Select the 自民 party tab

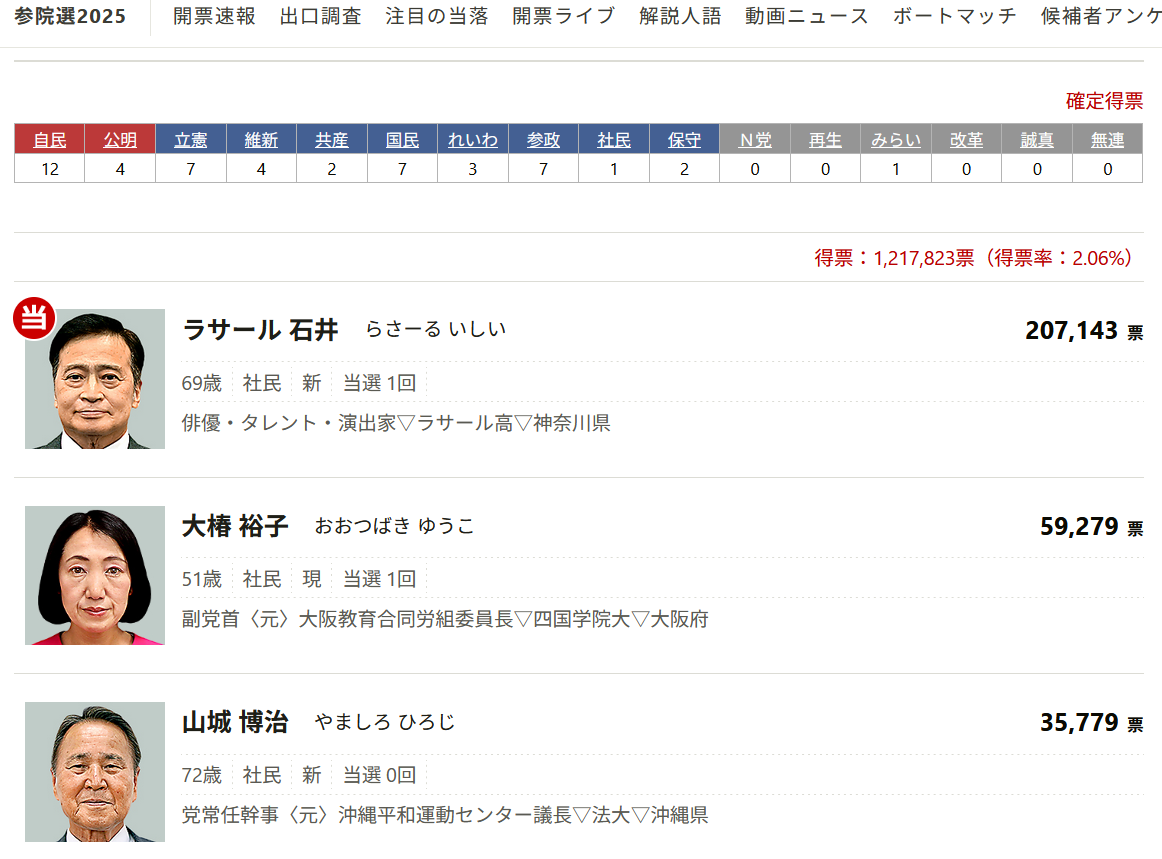[x=50, y=140]
